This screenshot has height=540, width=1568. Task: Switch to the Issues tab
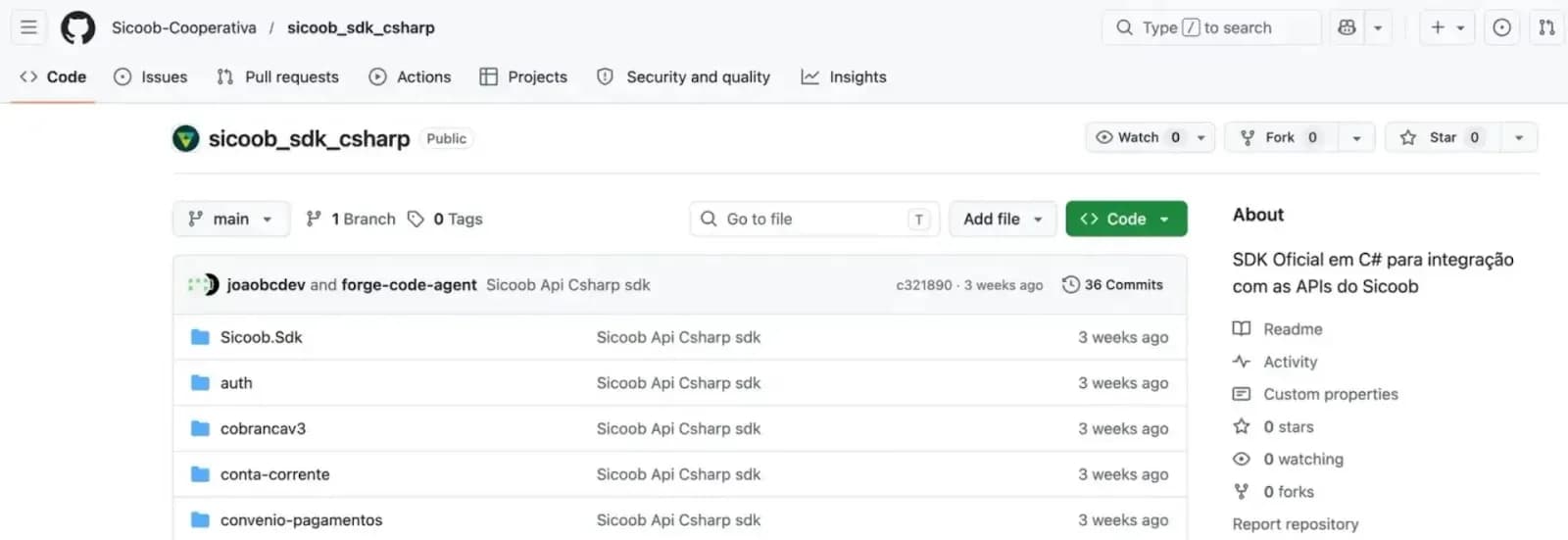click(150, 76)
